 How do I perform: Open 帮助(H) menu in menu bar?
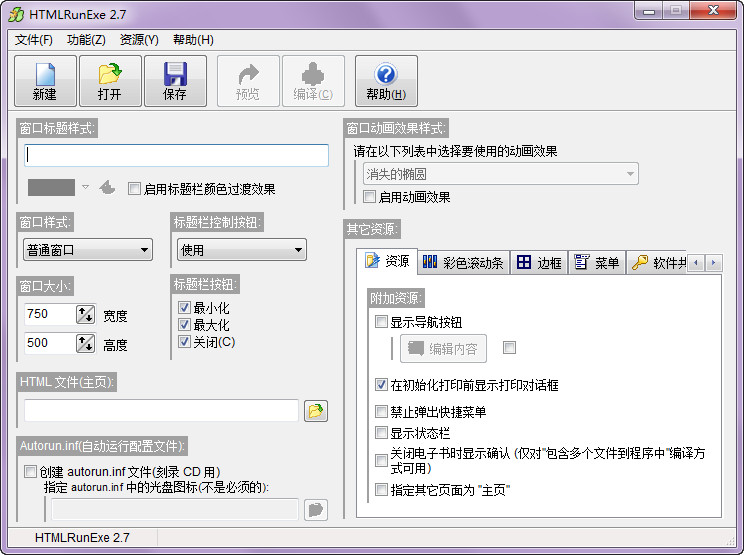click(x=193, y=40)
